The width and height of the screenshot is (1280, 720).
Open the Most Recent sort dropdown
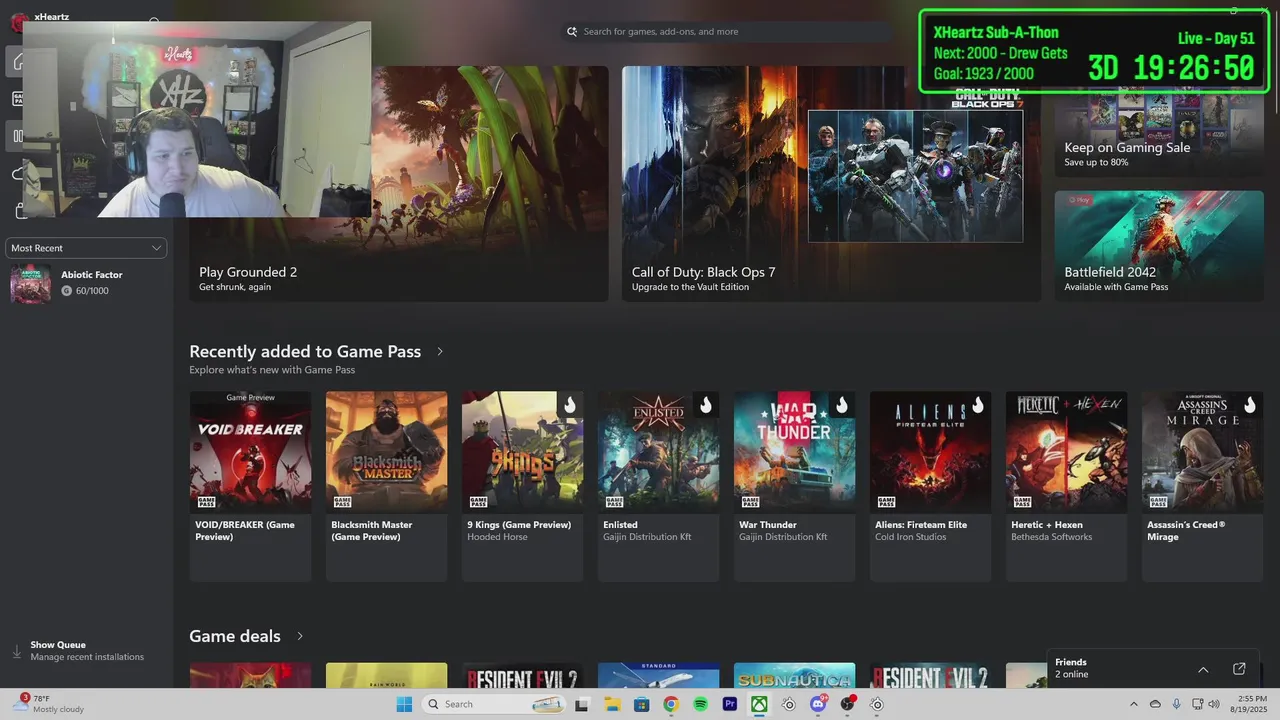86,248
